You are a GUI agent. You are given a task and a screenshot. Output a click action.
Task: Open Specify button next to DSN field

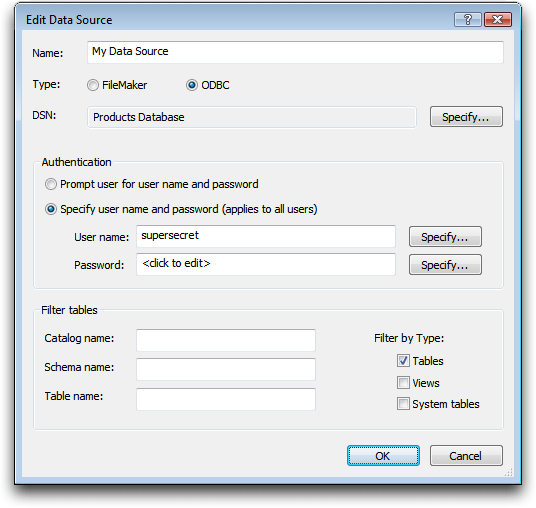466,117
